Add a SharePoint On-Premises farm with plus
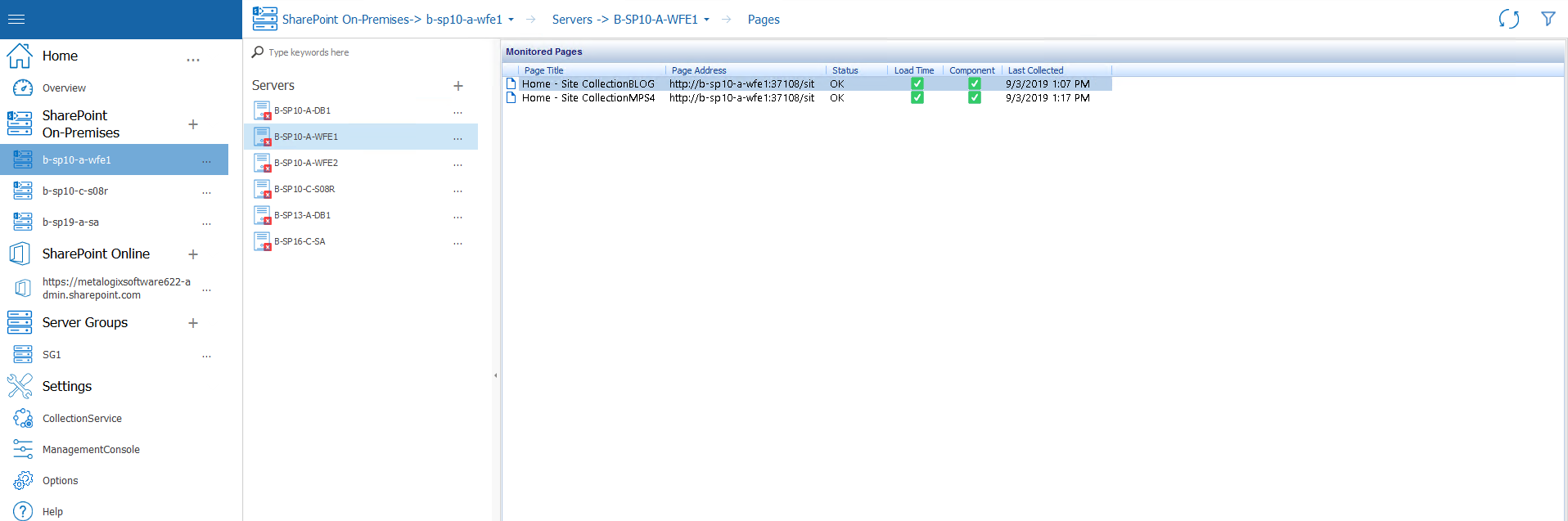Image resolution: width=1568 pixels, height=521 pixels. 193,124
